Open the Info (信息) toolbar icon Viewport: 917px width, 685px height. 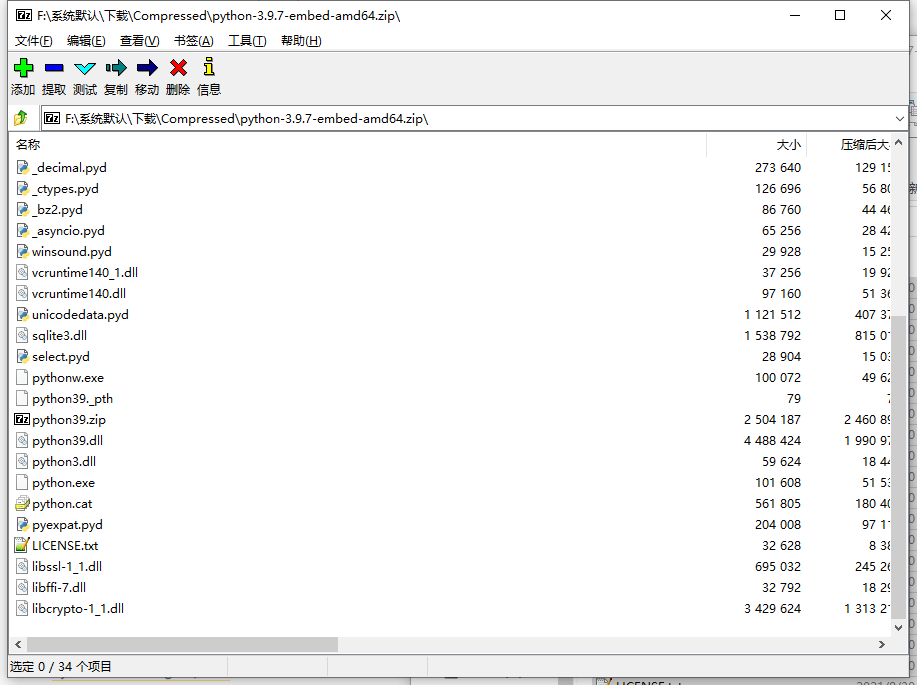click(209, 67)
